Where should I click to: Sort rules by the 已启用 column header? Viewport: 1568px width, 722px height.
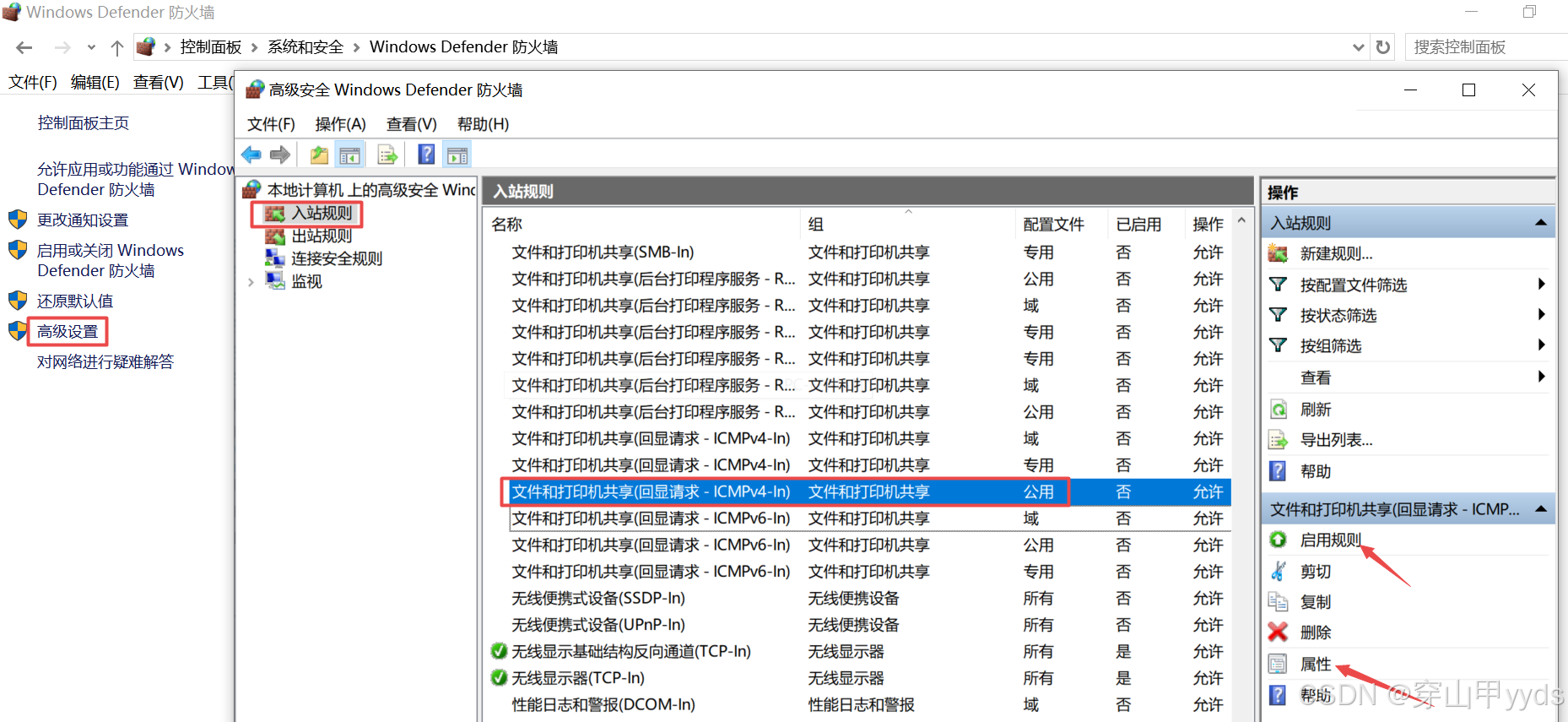[1138, 224]
